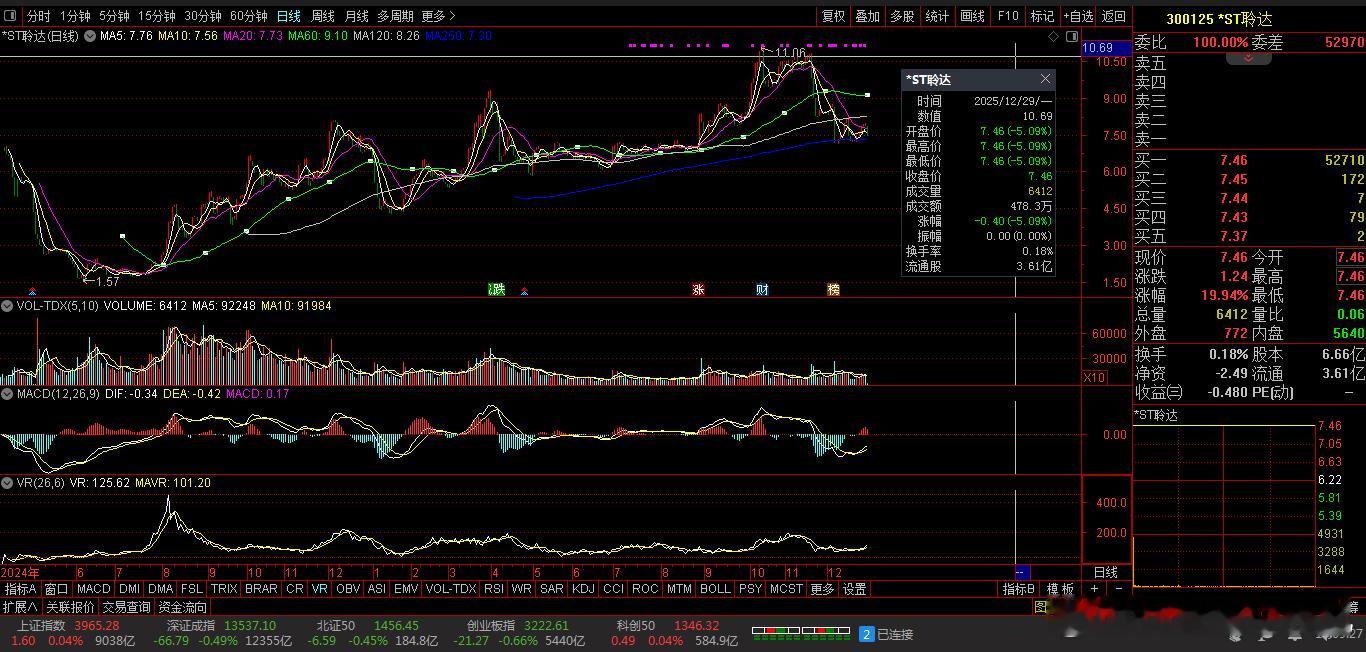Viewport: 1366px width, 652px height.
Task: Toggle 叠加 overlay option
Action: pyautogui.click(x=867, y=16)
